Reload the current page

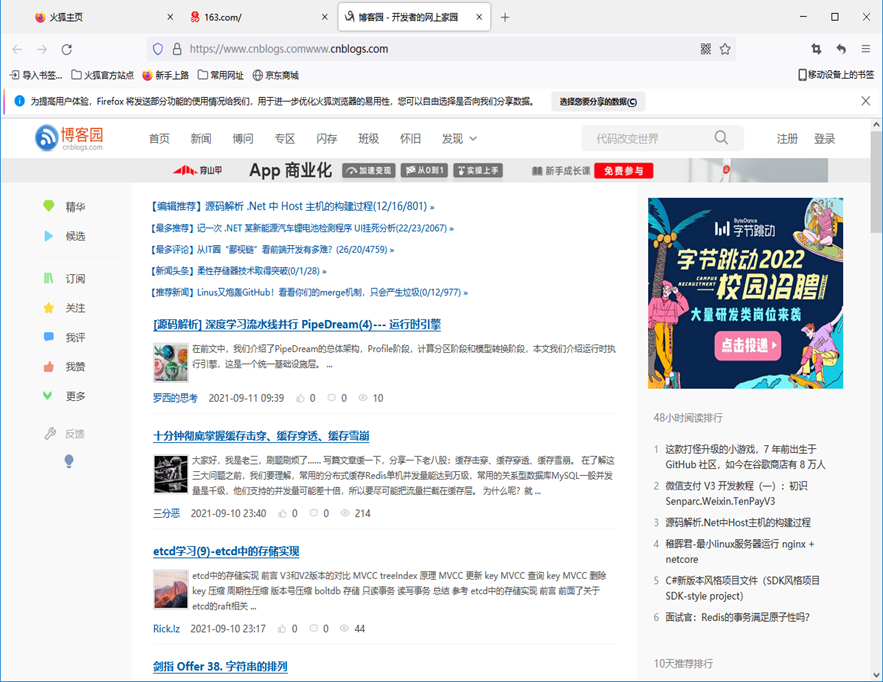pos(66,50)
